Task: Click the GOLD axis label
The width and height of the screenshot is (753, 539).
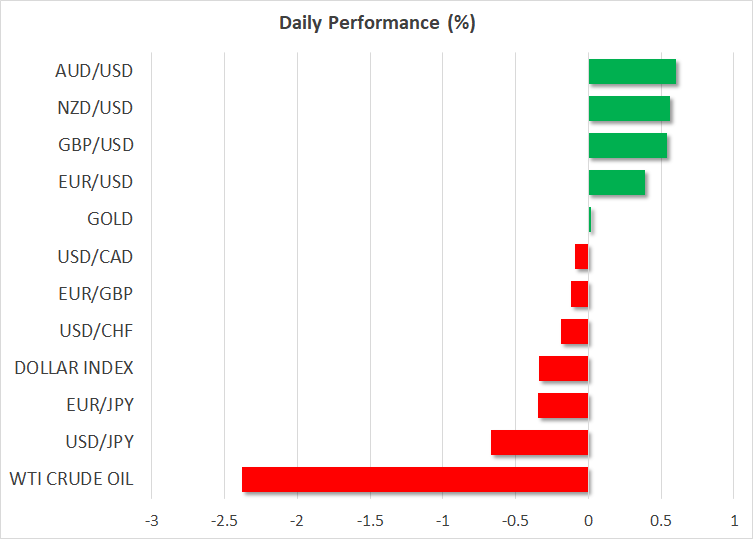Action: (x=110, y=219)
